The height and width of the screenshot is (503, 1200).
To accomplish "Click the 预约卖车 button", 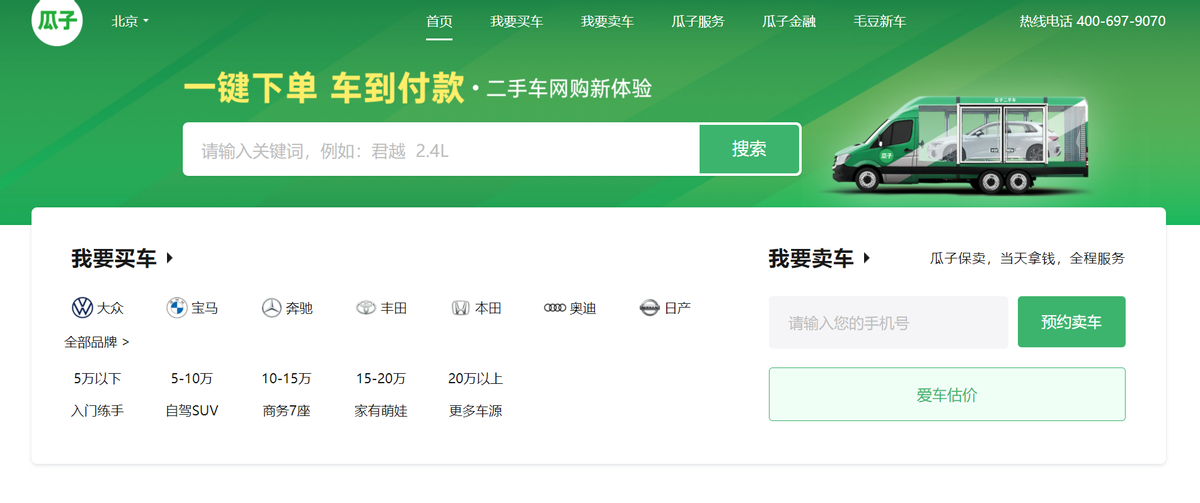I will (x=1071, y=322).
